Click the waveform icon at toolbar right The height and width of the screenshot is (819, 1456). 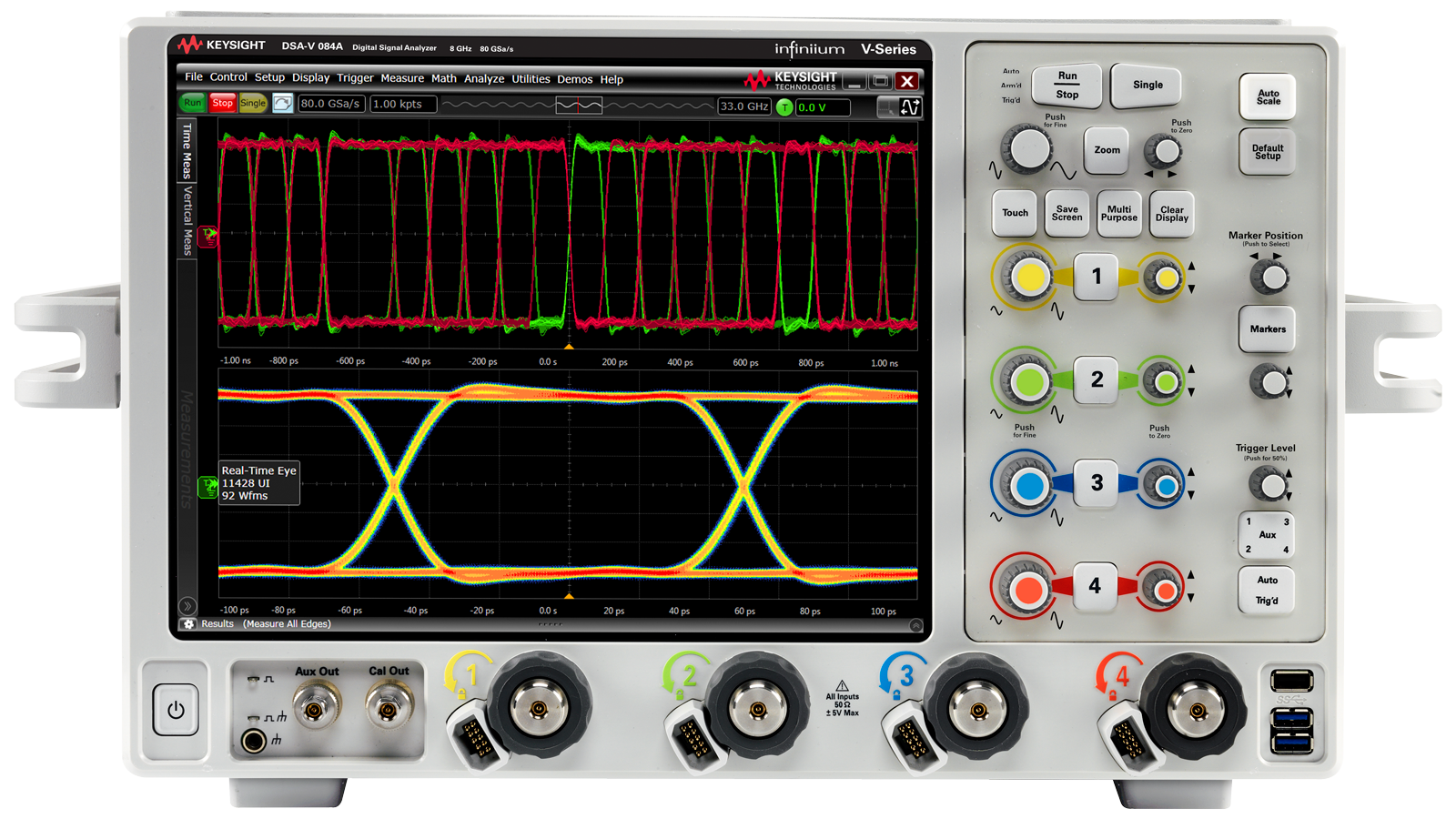[910, 107]
